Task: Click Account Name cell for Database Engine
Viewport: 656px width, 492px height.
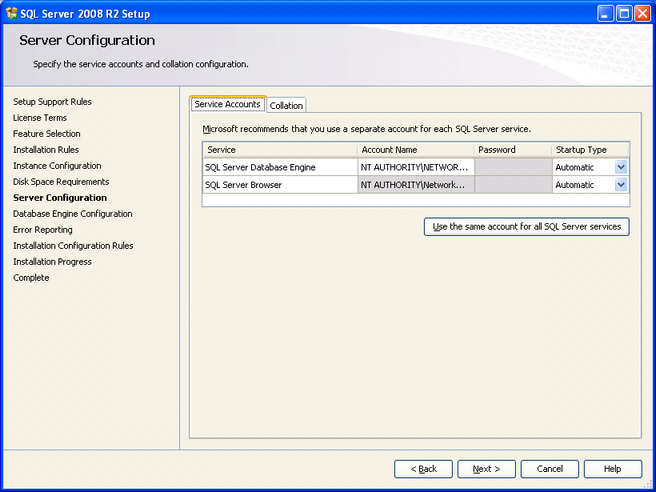Action: 415,168
